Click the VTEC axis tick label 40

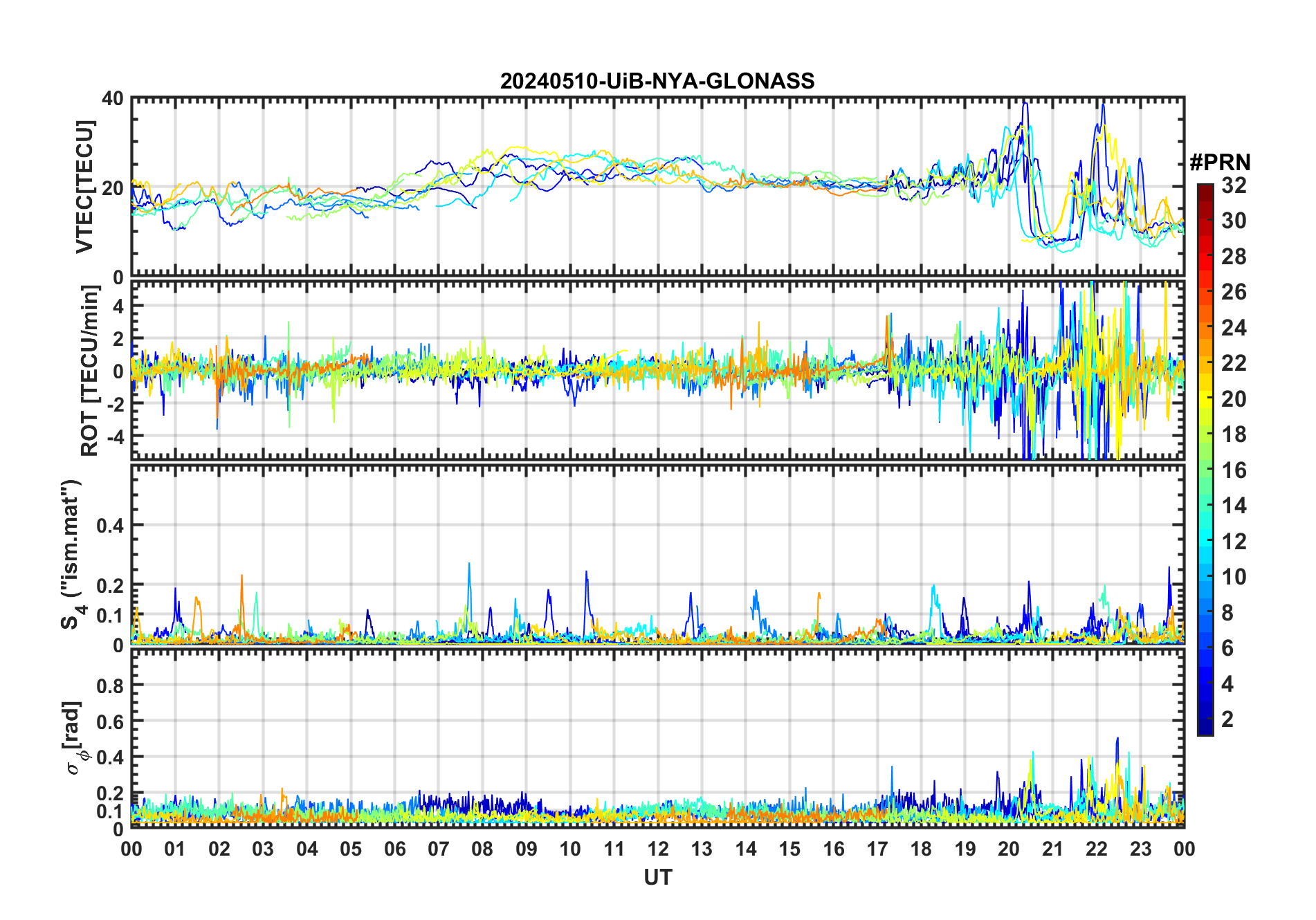click(x=113, y=99)
